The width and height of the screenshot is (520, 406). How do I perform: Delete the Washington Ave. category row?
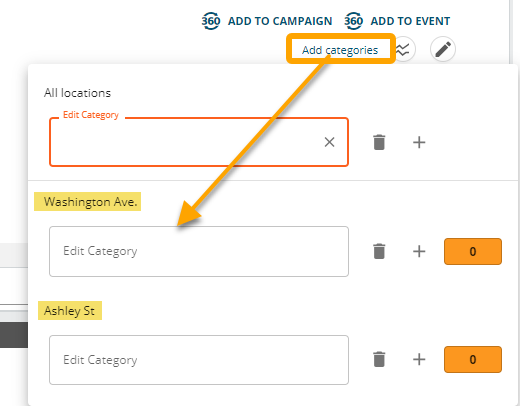pos(379,251)
